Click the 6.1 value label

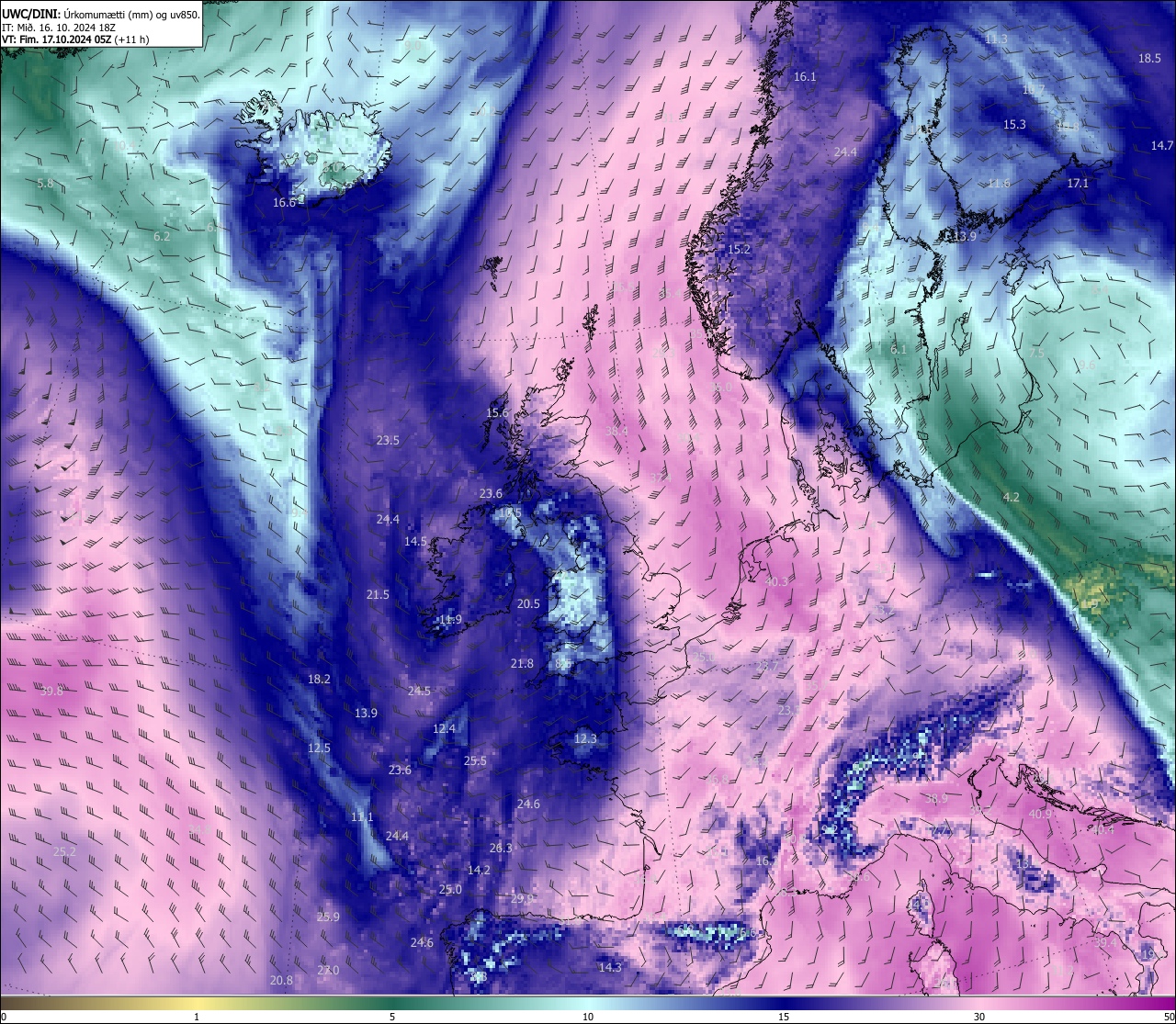coord(899,349)
